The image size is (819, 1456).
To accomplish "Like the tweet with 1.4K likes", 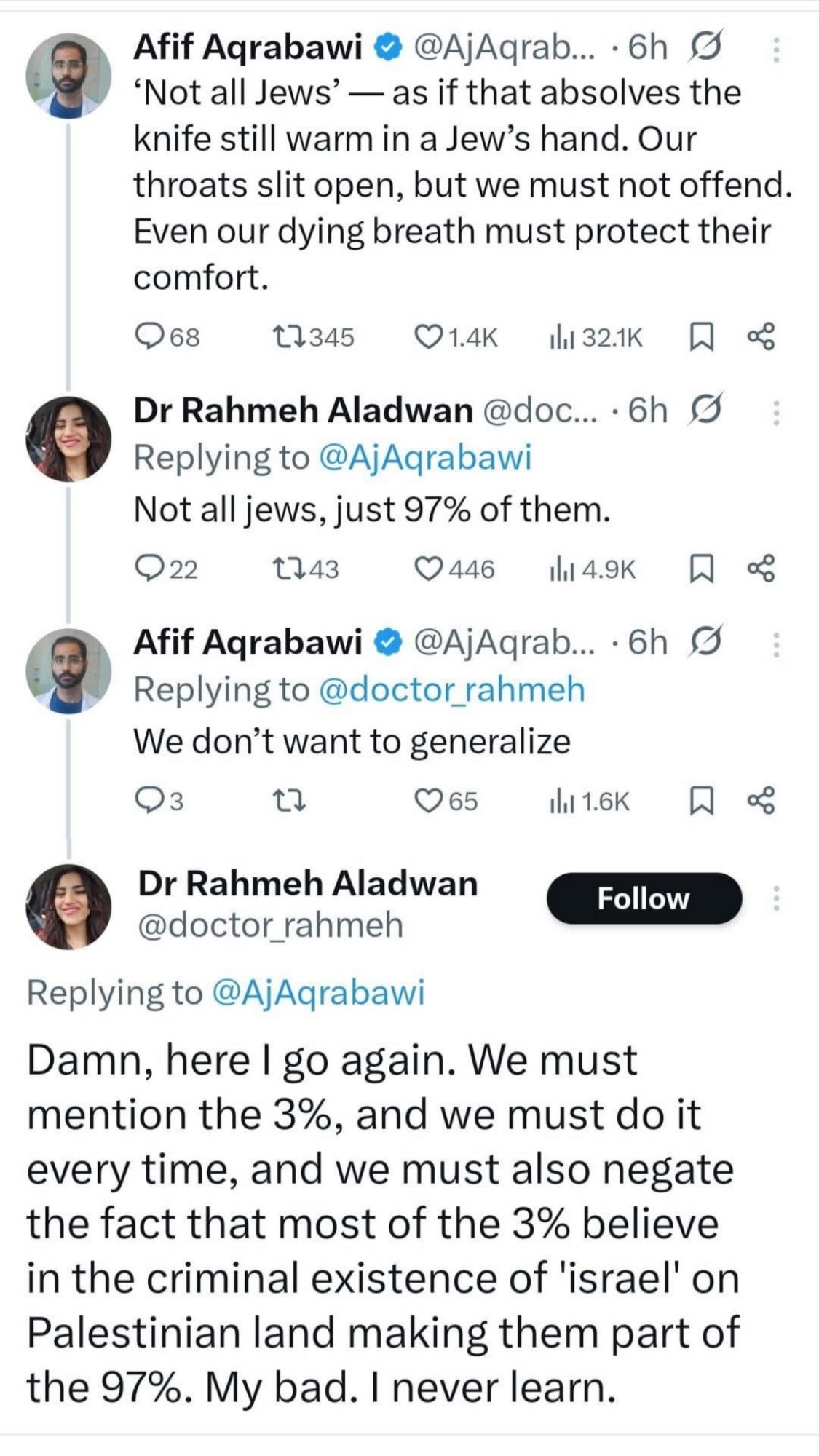I will pyautogui.click(x=456, y=336).
